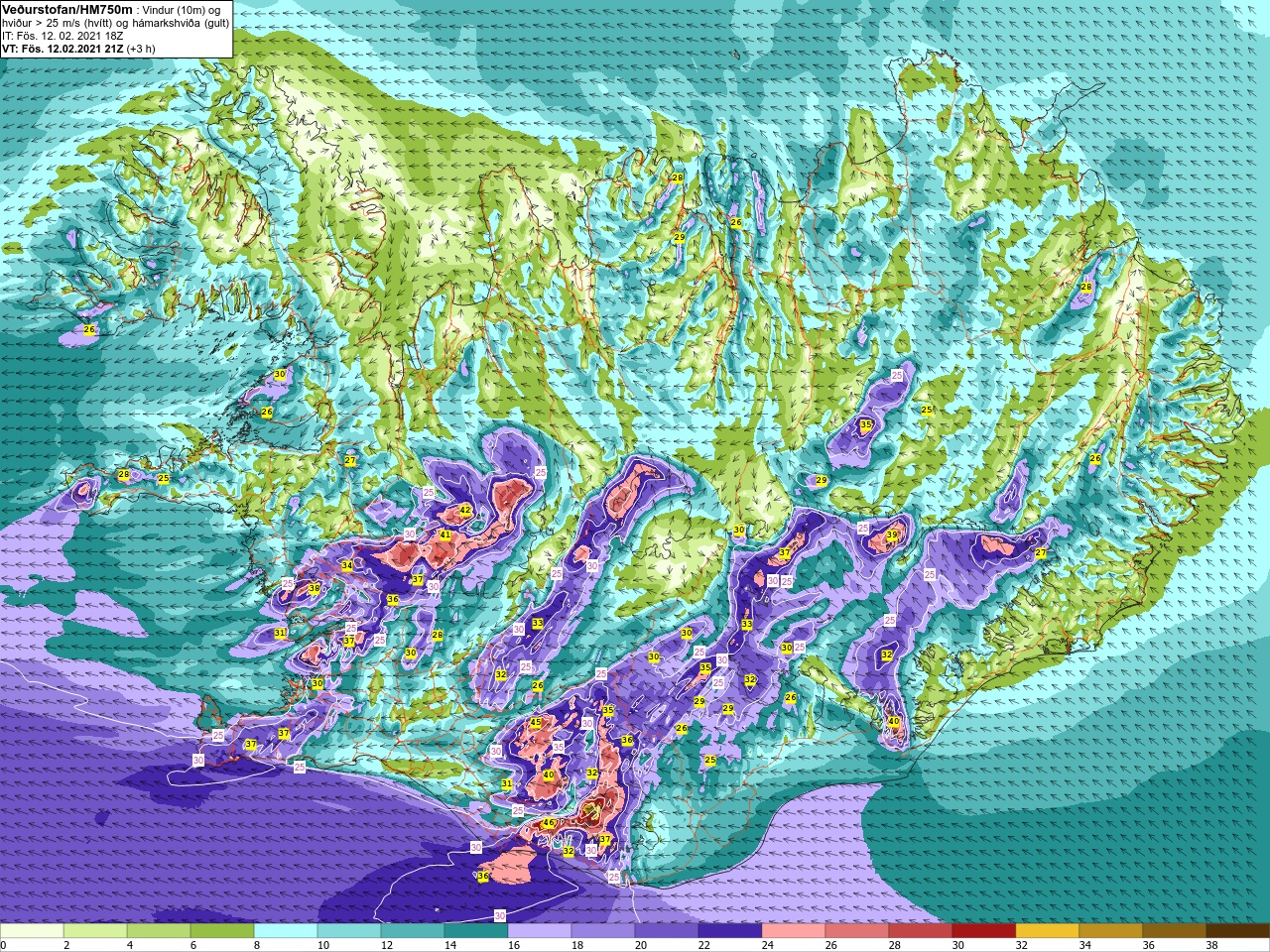Click the legend scale number '8'
Screen dimensions: 1270x952
point(257,946)
